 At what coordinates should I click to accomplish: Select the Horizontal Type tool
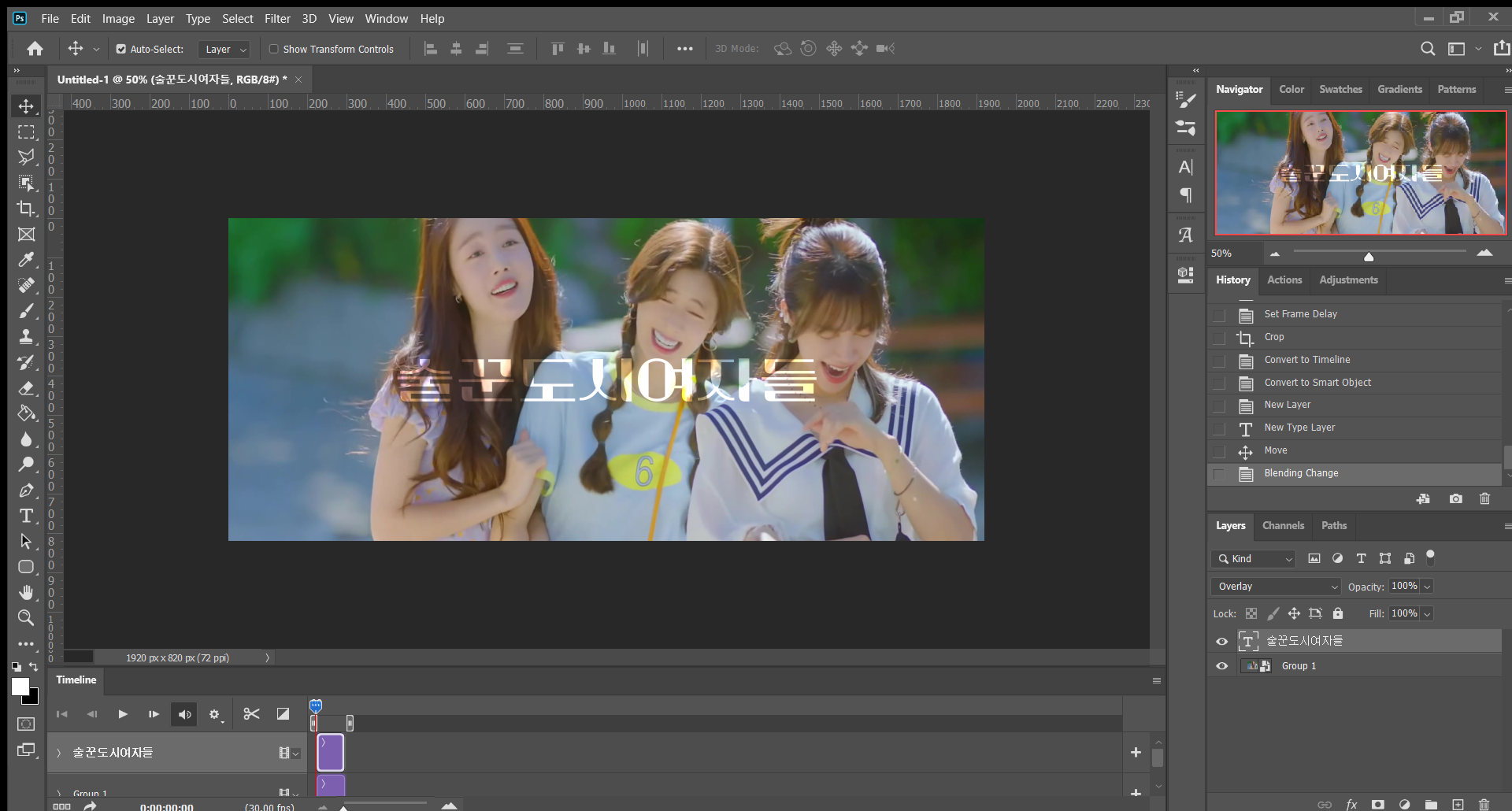click(x=26, y=516)
